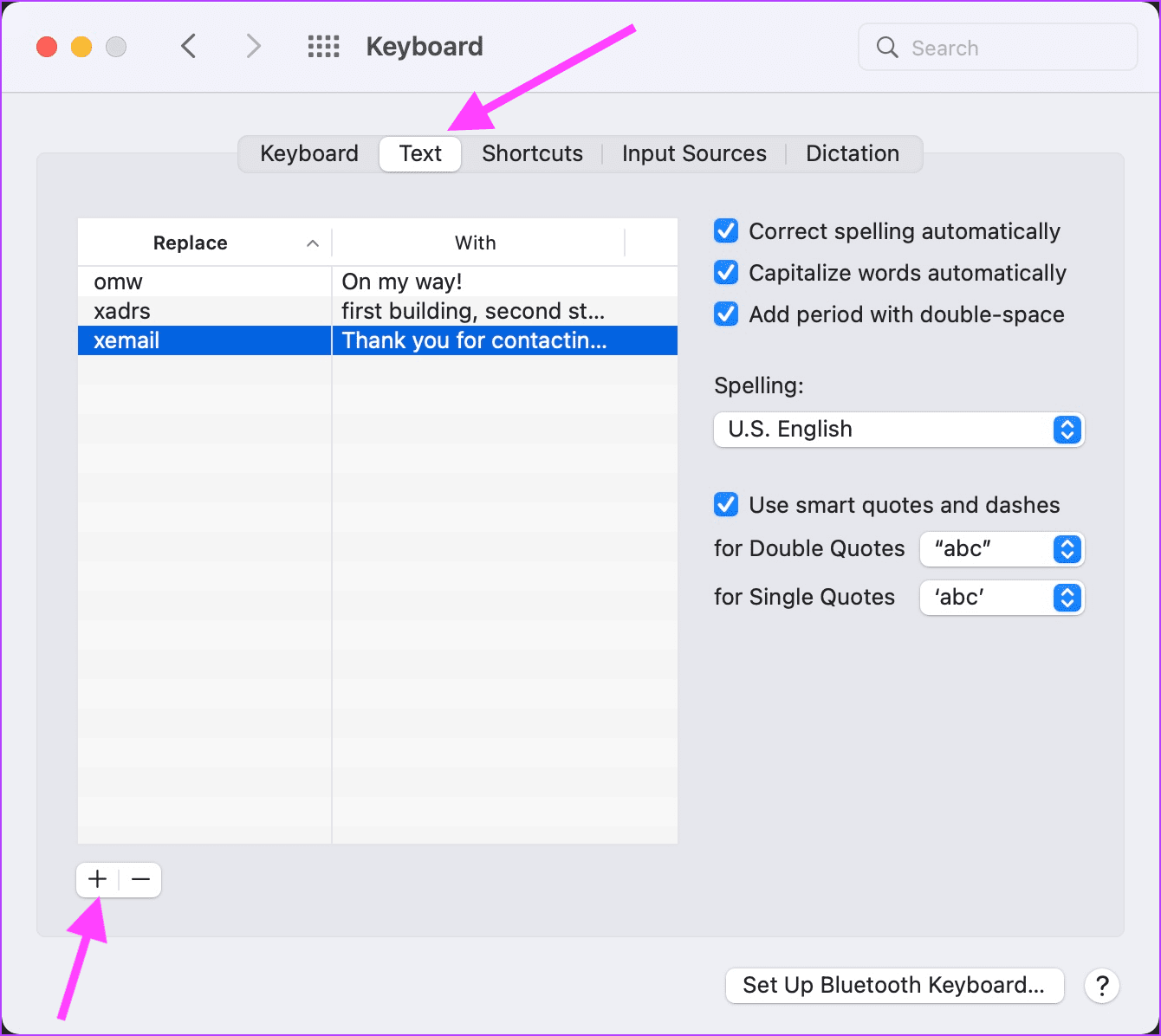Select the omw replacement row
The width and height of the screenshot is (1161, 1036).
coord(378,282)
